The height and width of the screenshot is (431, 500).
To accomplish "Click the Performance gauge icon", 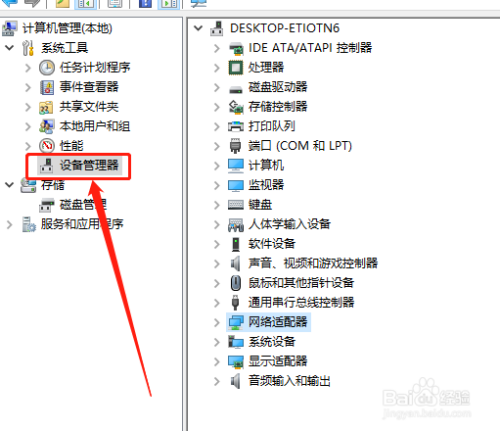I will coord(47,146).
